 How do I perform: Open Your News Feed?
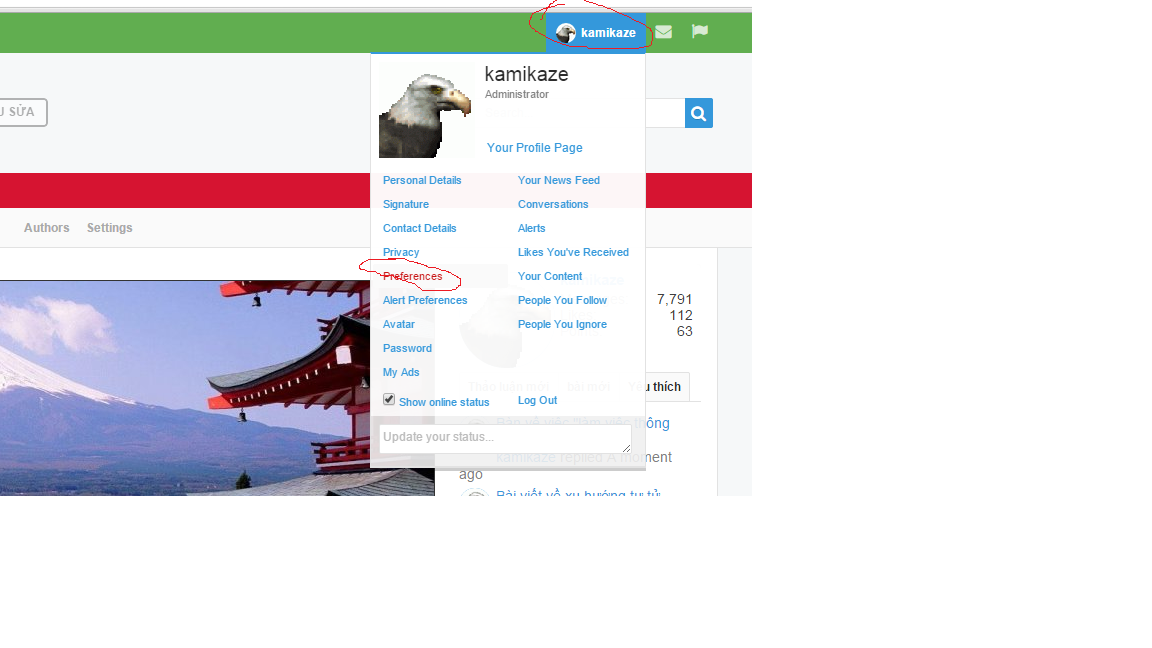(x=558, y=180)
